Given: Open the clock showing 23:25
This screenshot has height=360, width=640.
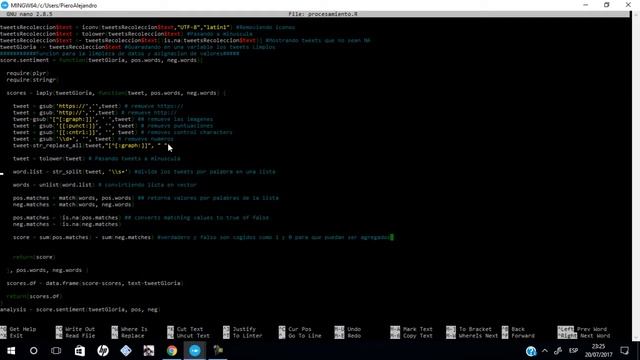Looking at the screenshot, I should (x=598, y=351).
